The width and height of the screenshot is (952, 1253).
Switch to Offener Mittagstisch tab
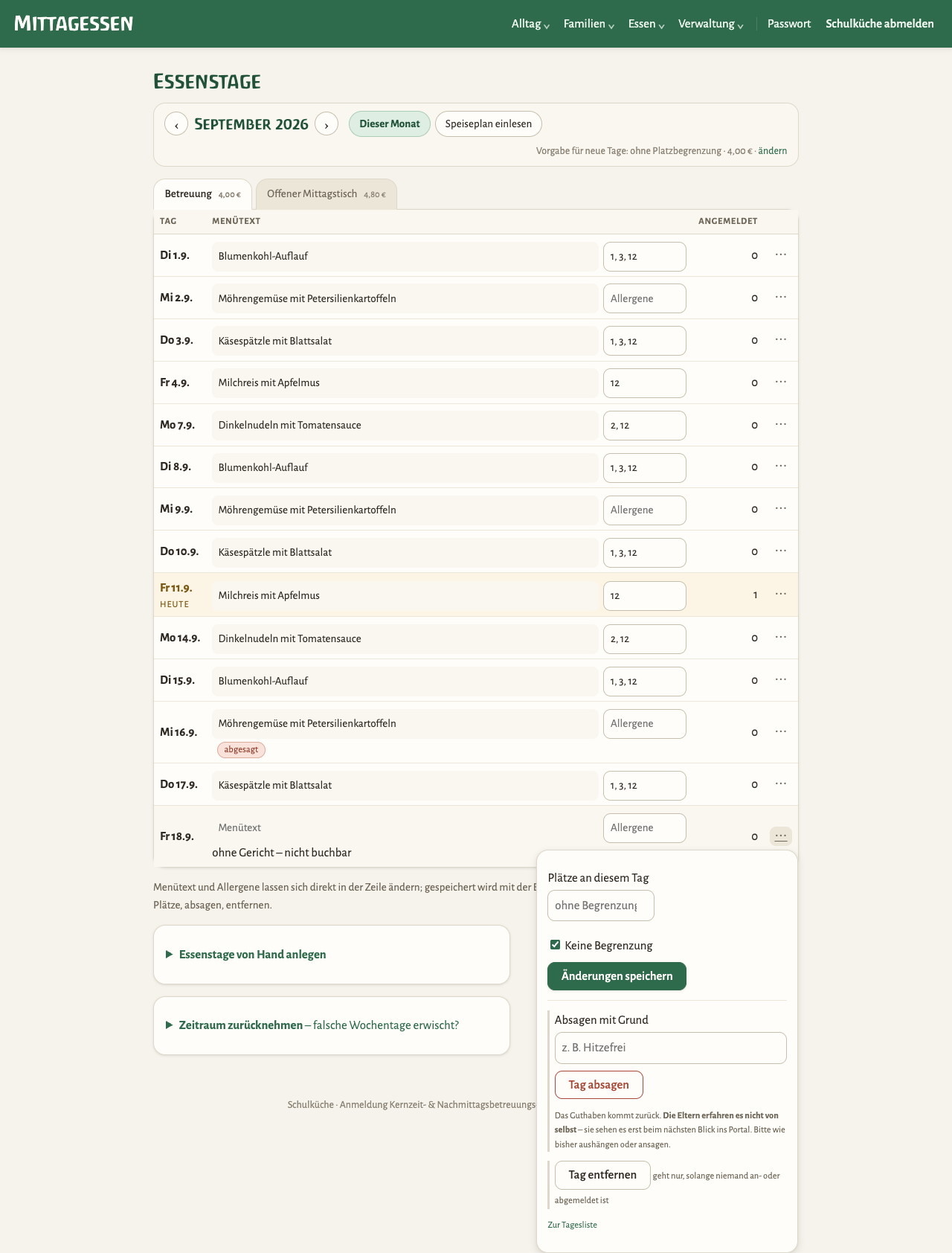(x=326, y=194)
